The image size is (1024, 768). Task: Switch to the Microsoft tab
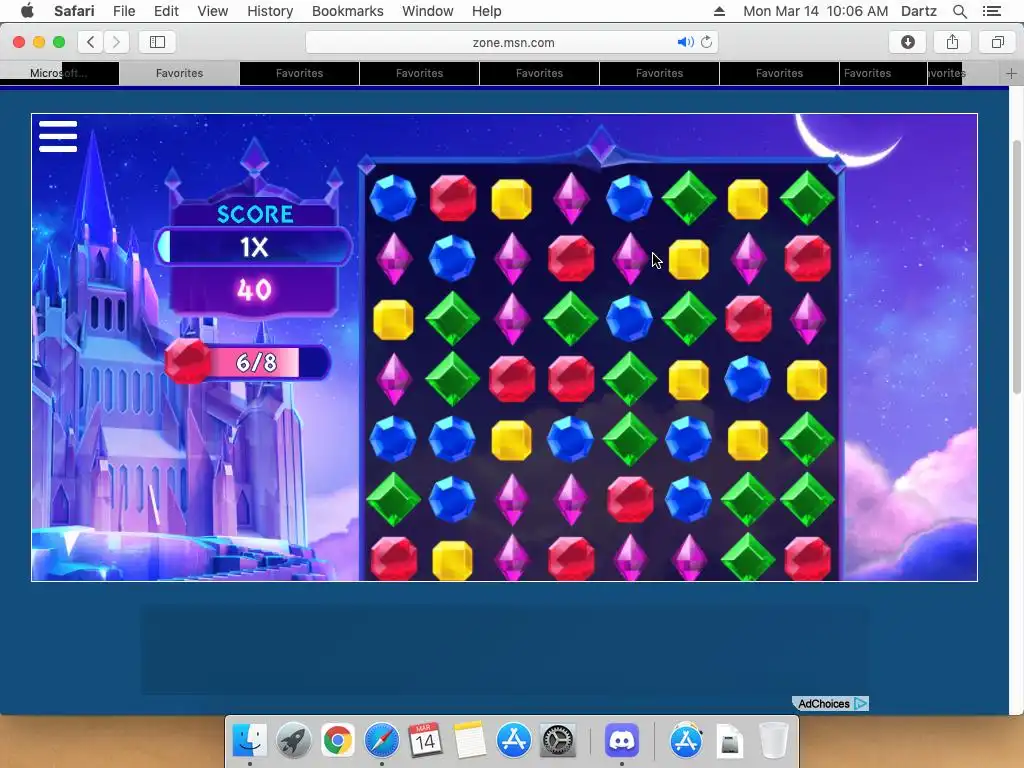coord(59,73)
